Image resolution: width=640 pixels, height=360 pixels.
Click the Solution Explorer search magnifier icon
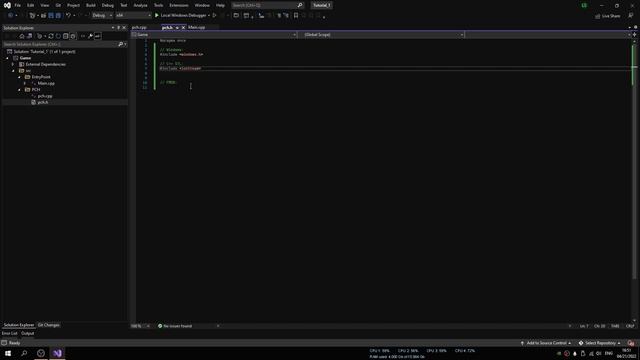point(120,44)
